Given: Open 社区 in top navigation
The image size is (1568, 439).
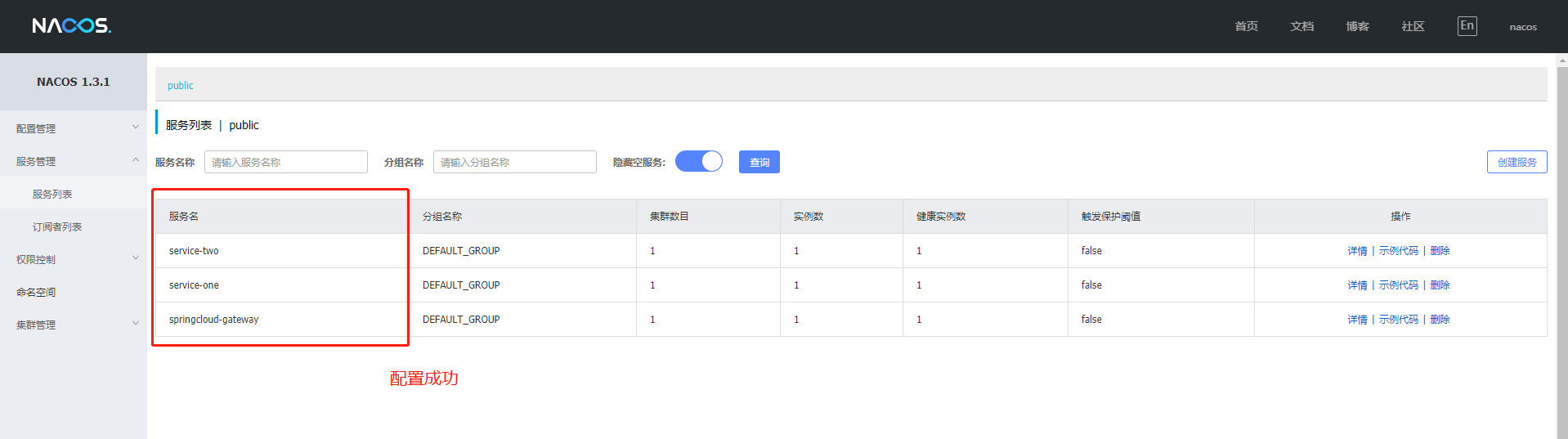Looking at the screenshot, I should click(x=1413, y=26).
